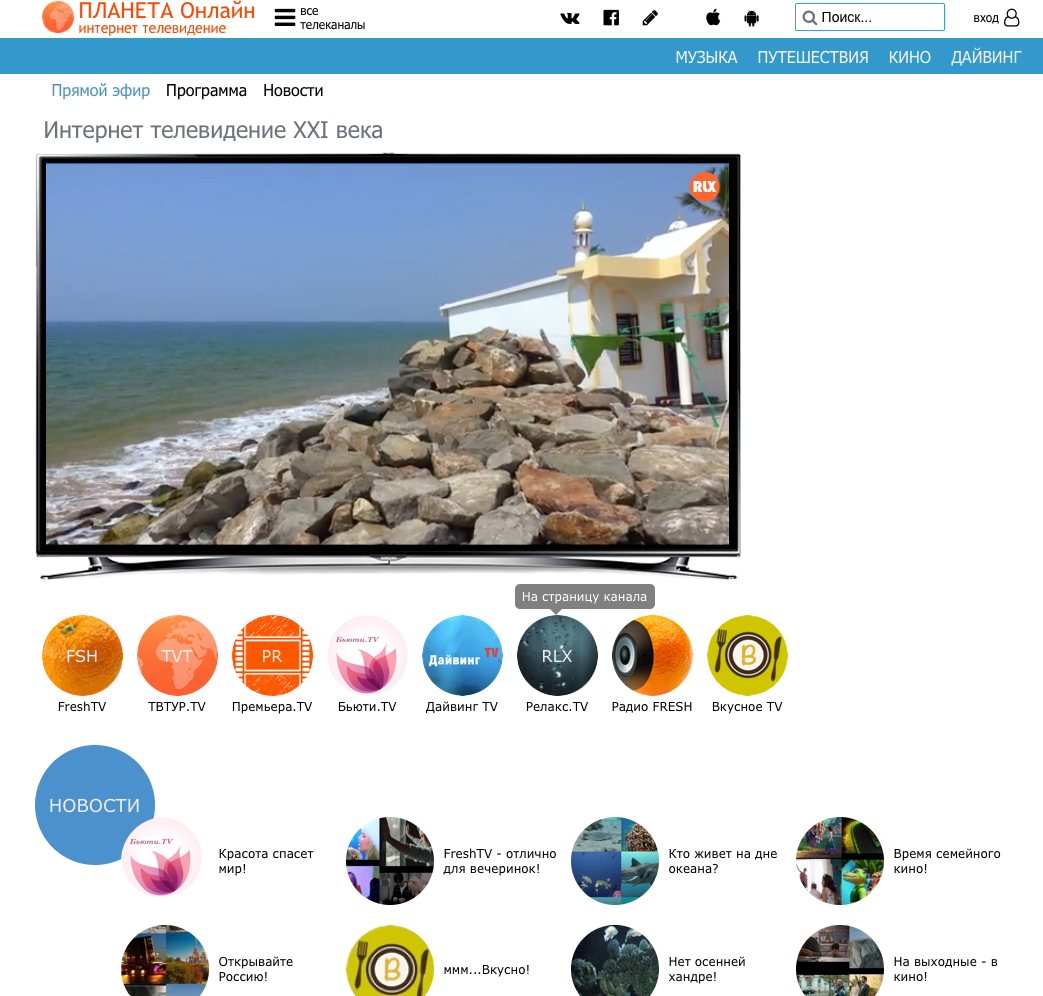Open the Премьера.TV channel
The image size is (1043, 996).
click(x=272, y=656)
